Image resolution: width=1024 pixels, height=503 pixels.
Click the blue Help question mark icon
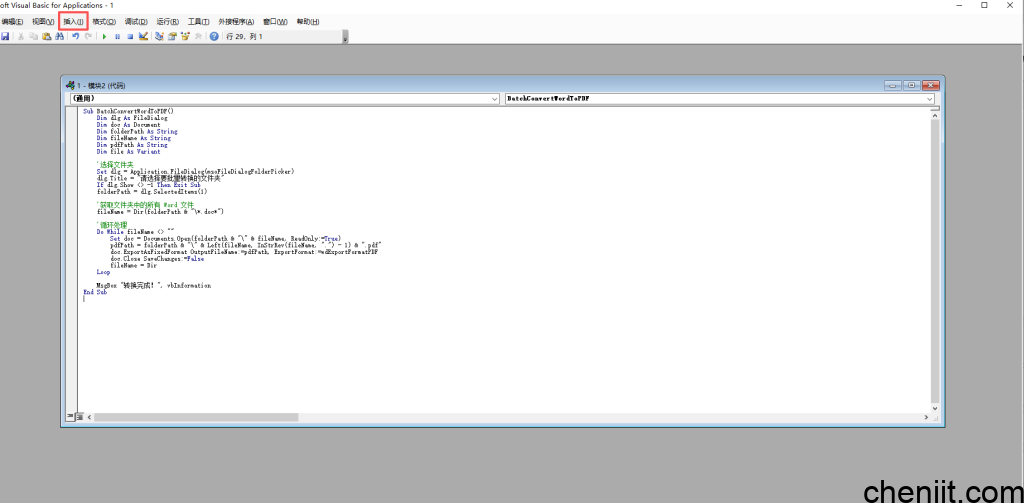click(214, 36)
